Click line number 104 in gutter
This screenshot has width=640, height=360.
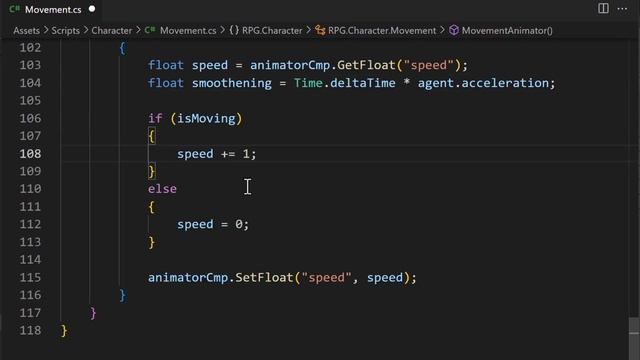30,83
